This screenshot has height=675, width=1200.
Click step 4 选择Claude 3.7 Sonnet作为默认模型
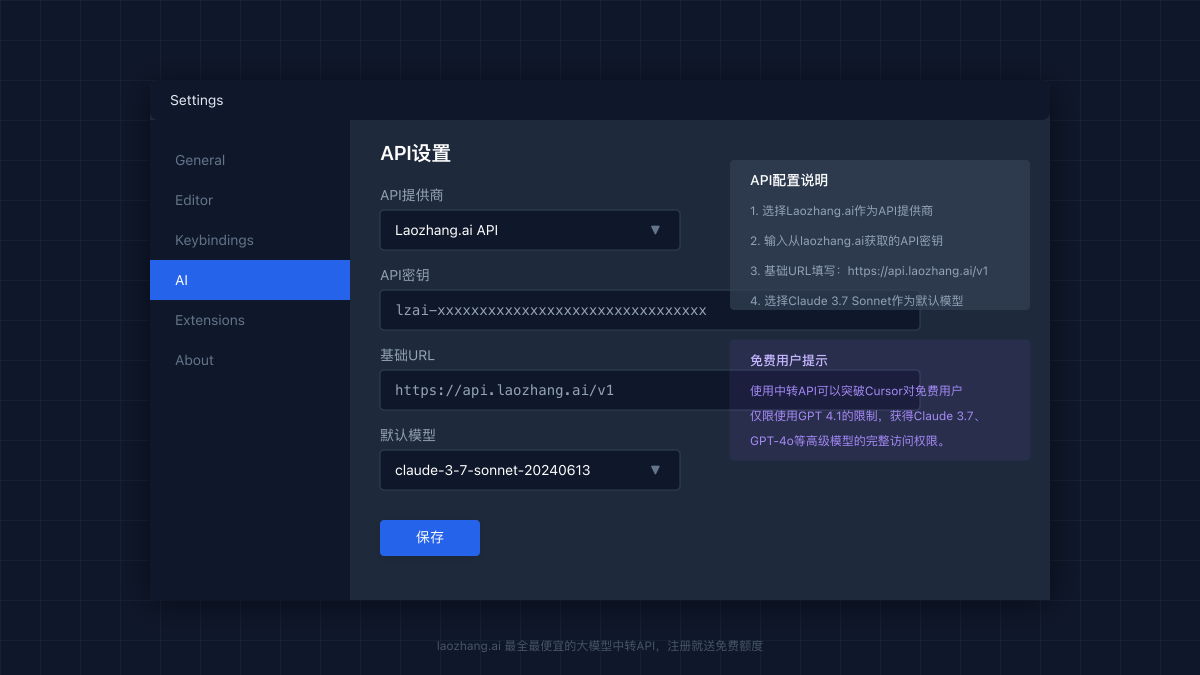(857, 301)
